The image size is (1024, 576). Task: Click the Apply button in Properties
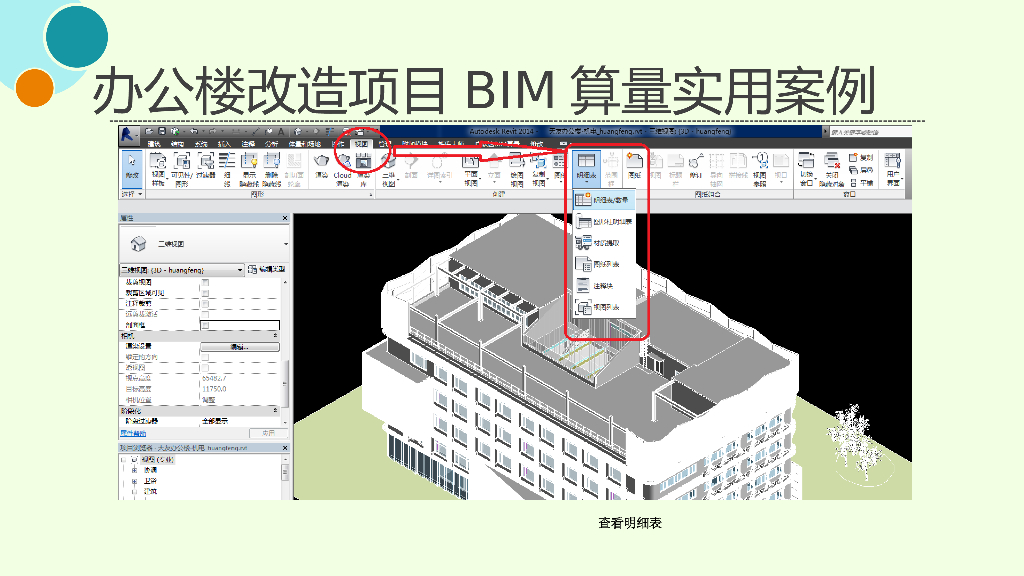coord(268,433)
